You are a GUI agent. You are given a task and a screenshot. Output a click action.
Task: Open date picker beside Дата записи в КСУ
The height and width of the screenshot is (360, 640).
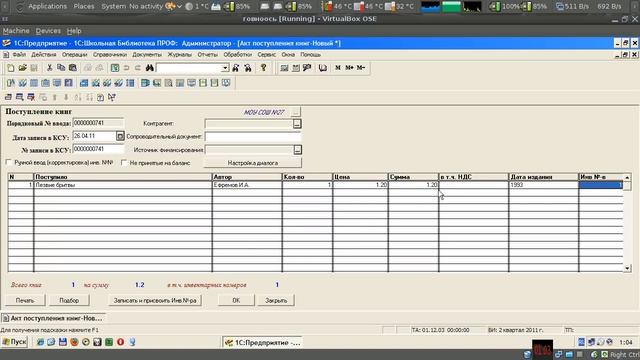click(x=120, y=136)
